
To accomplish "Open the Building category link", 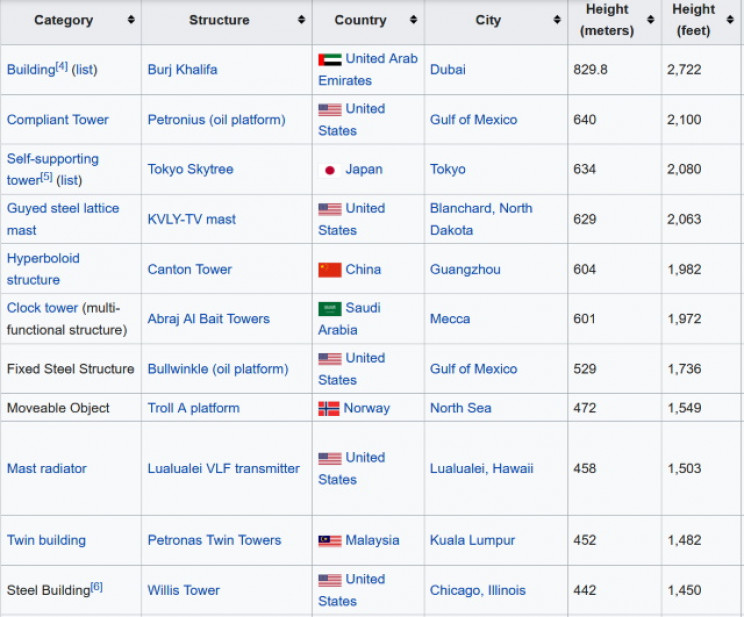I will coord(31,70).
